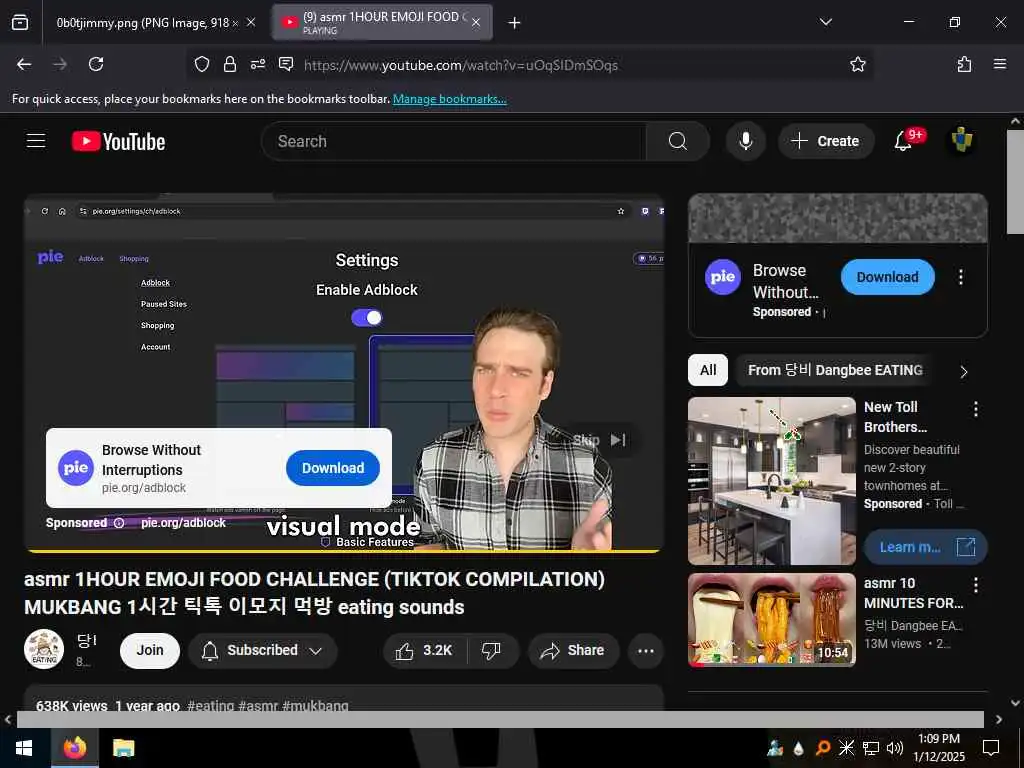Show site info via padlock icon
The height and width of the screenshot is (768, 1024).
230,64
